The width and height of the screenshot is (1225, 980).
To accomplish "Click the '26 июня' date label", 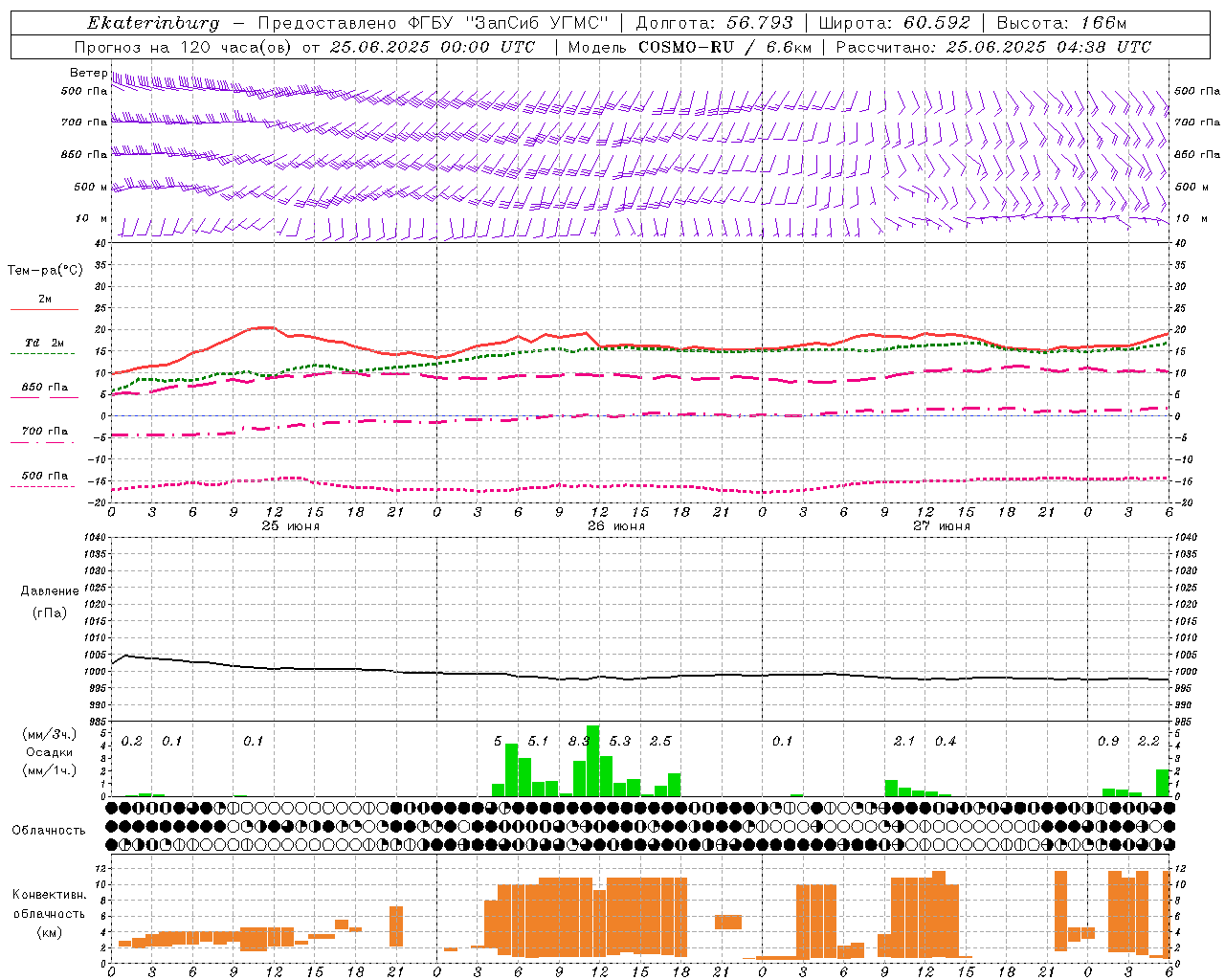I will (x=616, y=526).
